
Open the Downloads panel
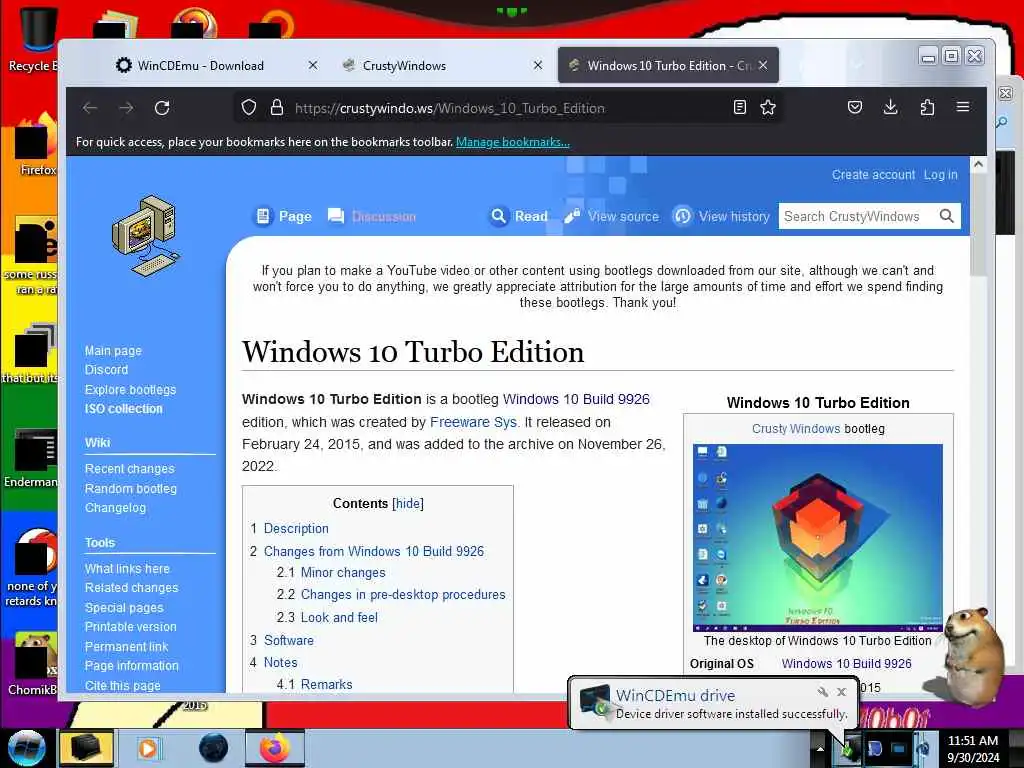pyautogui.click(x=890, y=107)
